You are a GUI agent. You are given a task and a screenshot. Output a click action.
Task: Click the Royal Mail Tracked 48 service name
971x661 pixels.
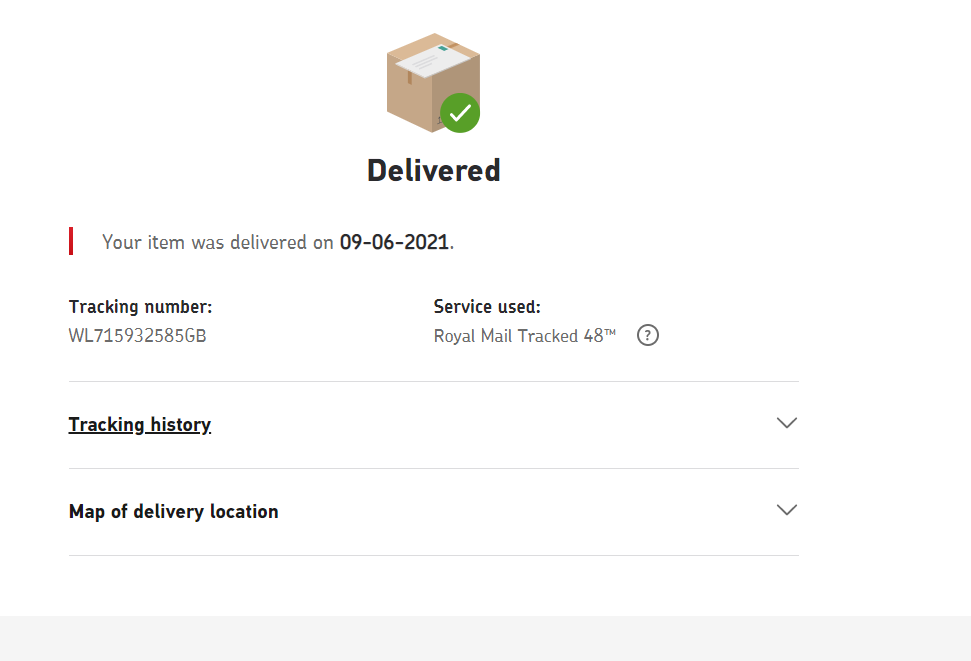[518, 336]
